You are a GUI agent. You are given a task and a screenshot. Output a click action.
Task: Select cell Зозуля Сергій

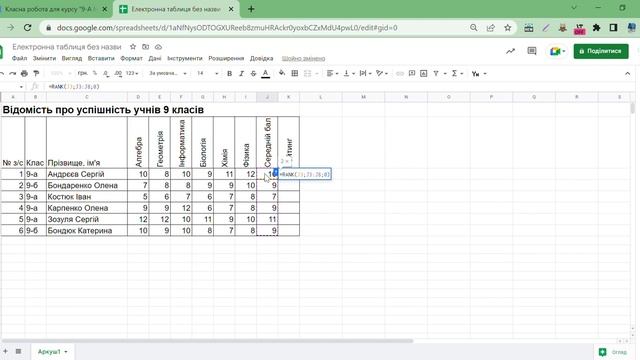(87, 219)
